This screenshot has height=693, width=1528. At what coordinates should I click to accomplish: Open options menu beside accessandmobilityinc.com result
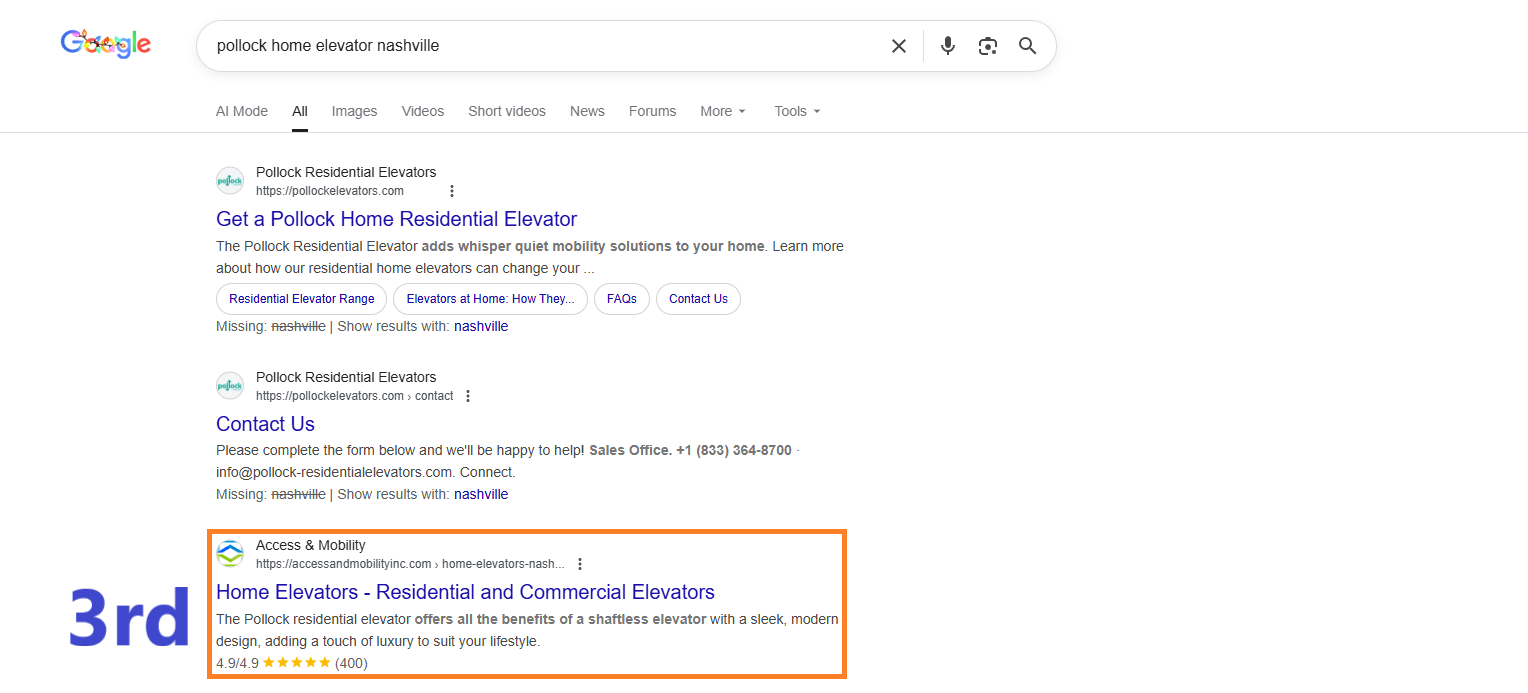pyautogui.click(x=580, y=564)
